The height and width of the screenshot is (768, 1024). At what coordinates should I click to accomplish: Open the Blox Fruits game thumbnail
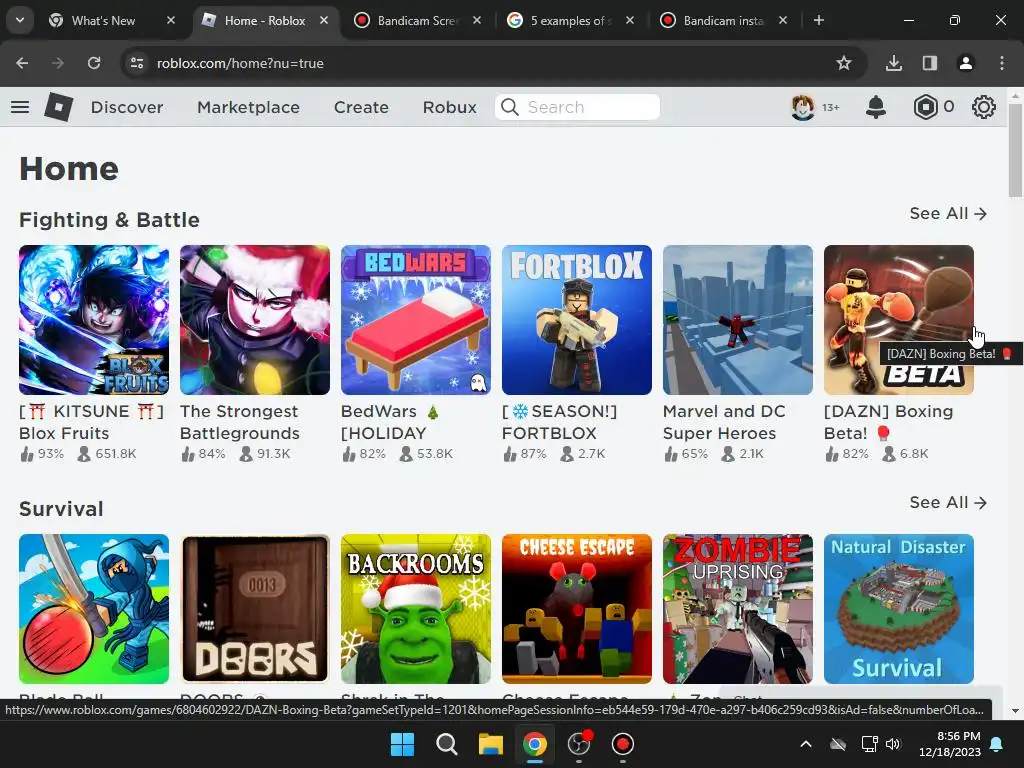[94, 320]
